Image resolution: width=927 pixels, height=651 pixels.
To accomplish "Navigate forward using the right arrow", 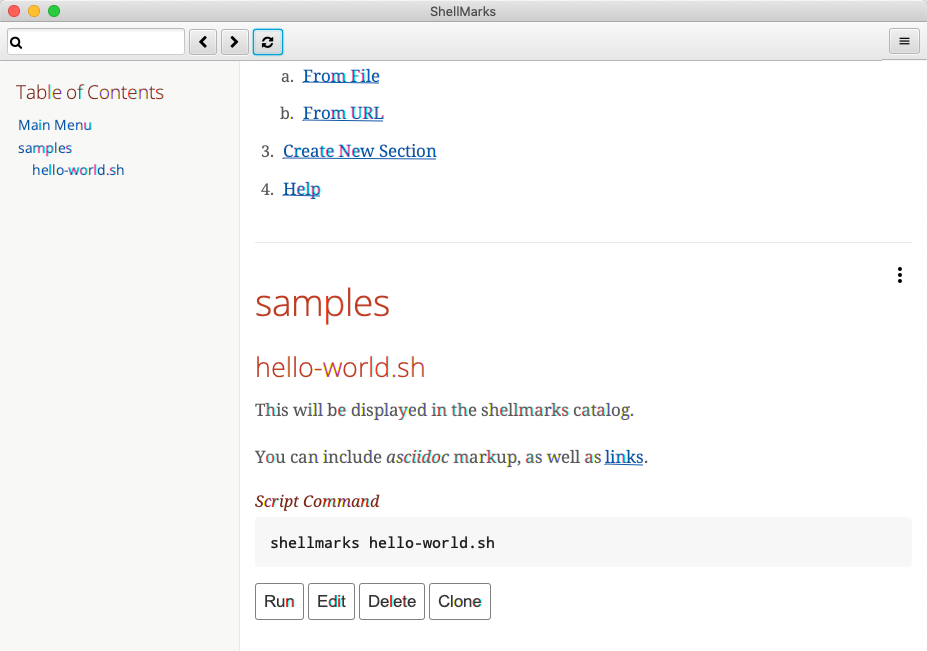I will click(x=234, y=41).
